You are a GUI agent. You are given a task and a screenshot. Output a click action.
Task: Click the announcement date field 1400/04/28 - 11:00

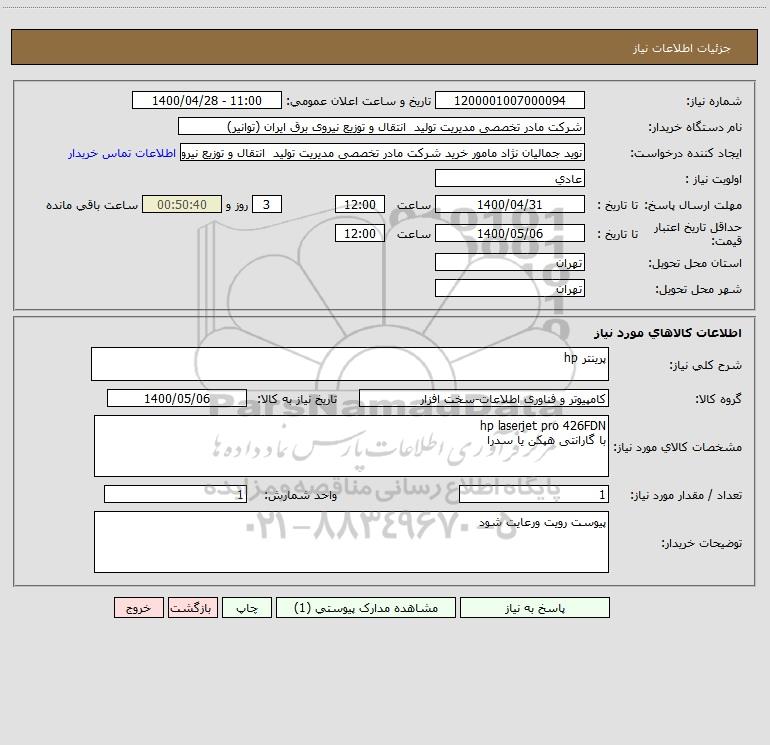pos(207,100)
